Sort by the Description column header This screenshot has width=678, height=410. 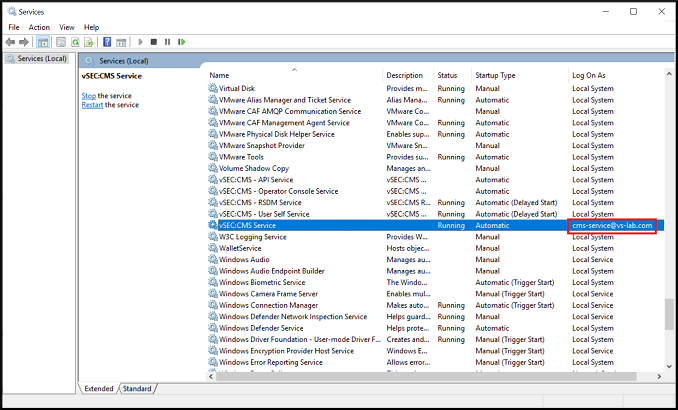(x=409, y=75)
